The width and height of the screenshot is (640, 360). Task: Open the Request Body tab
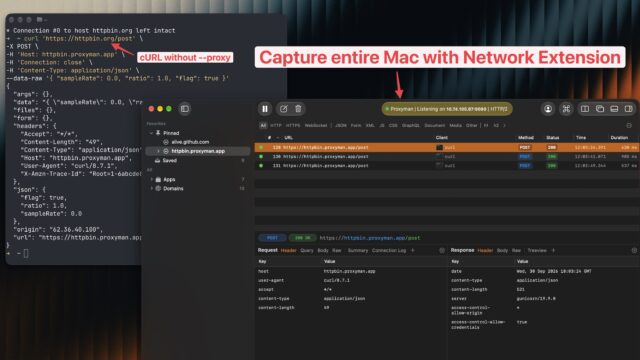tap(323, 251)
